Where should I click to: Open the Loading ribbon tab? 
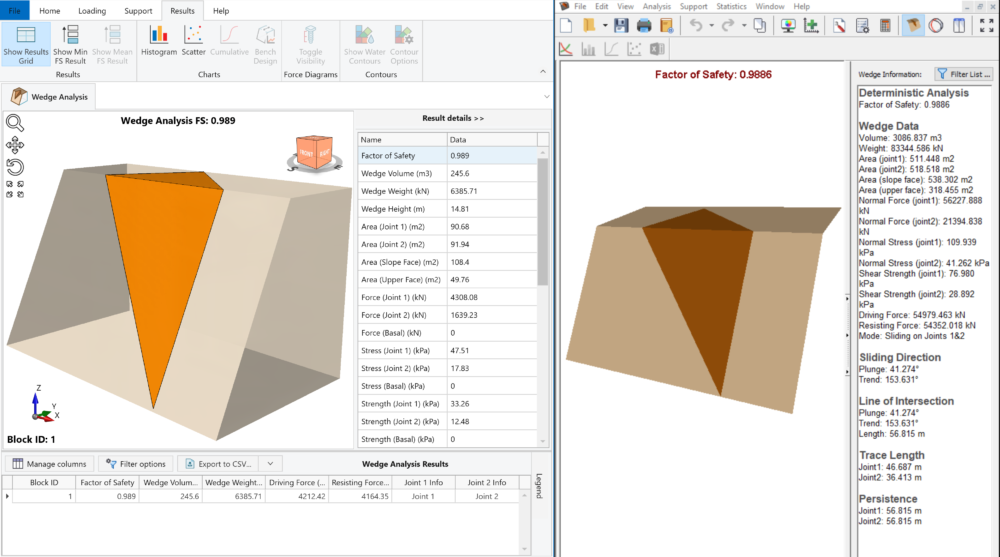(92, 10)
